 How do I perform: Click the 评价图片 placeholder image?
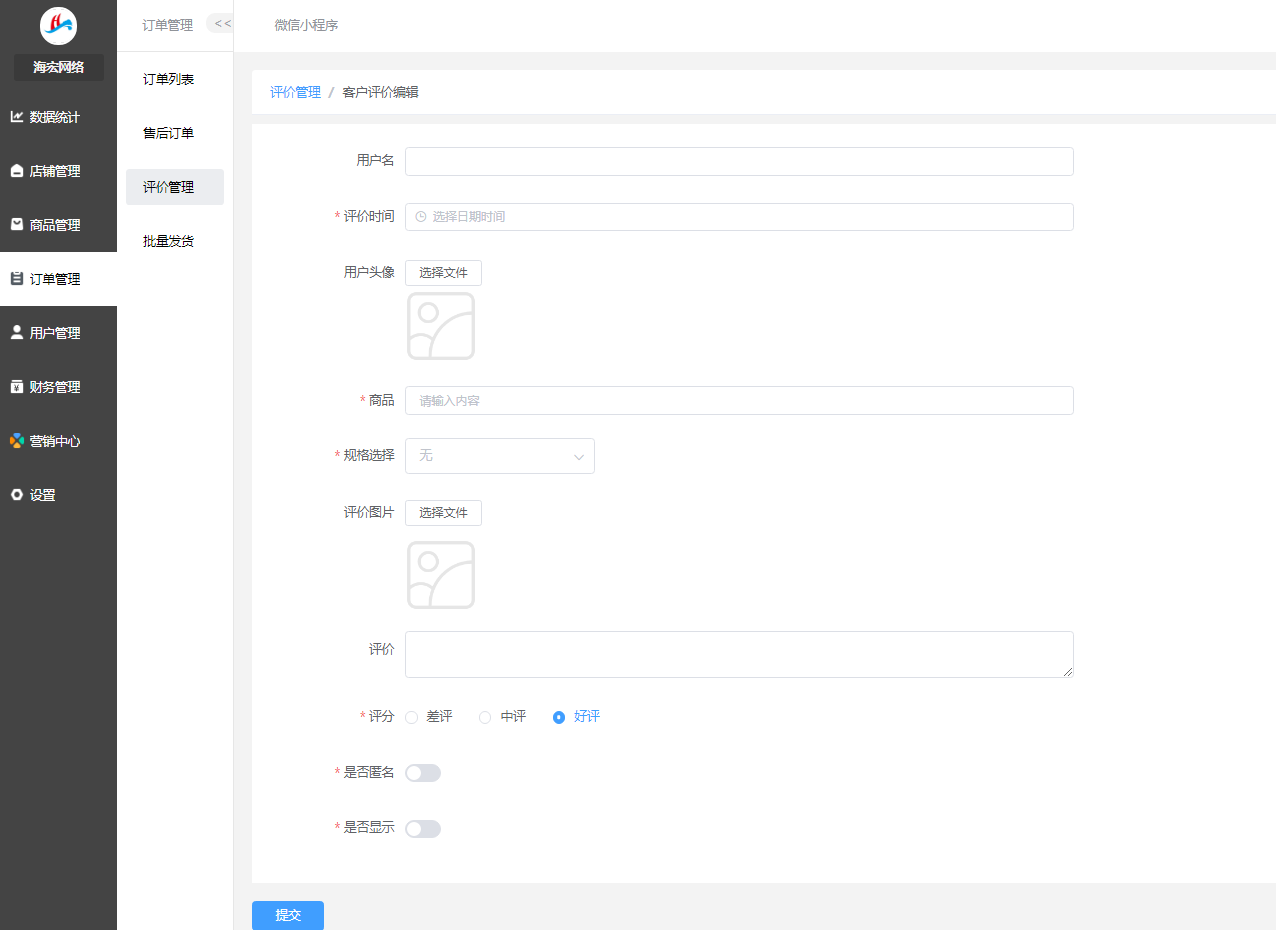pyautogui.click(x=441, y=575)
